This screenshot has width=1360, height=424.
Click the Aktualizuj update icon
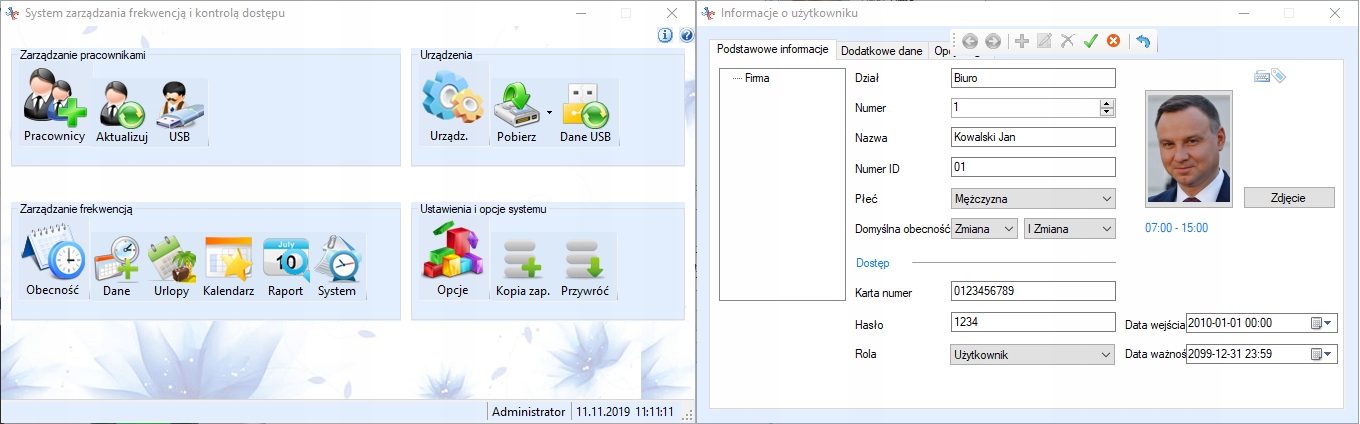[122, 113]
